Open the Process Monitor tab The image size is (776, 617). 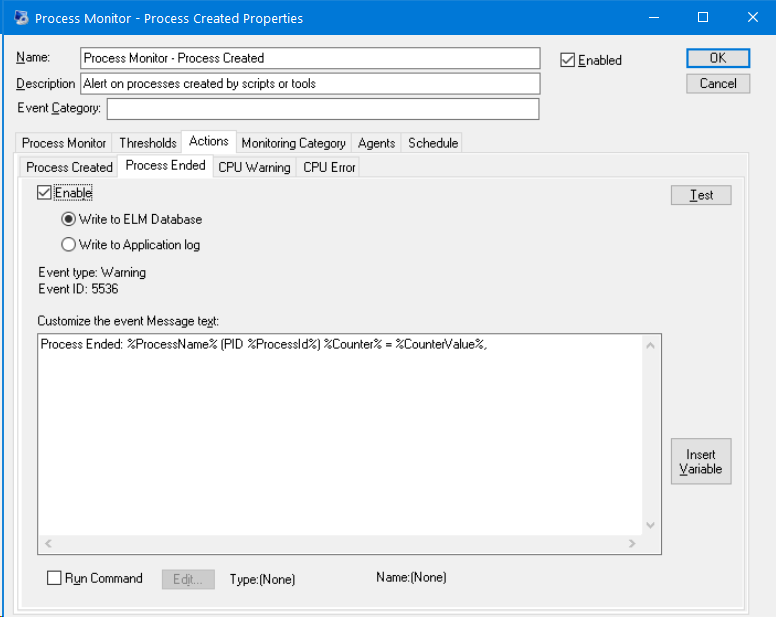pos(64,143)
